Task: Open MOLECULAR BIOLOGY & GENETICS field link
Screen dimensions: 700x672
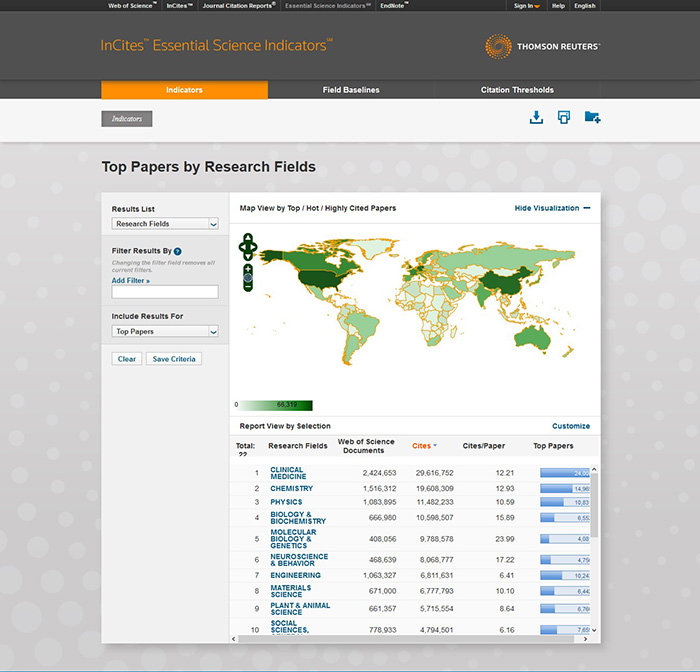Action: [x=293, y=539]
